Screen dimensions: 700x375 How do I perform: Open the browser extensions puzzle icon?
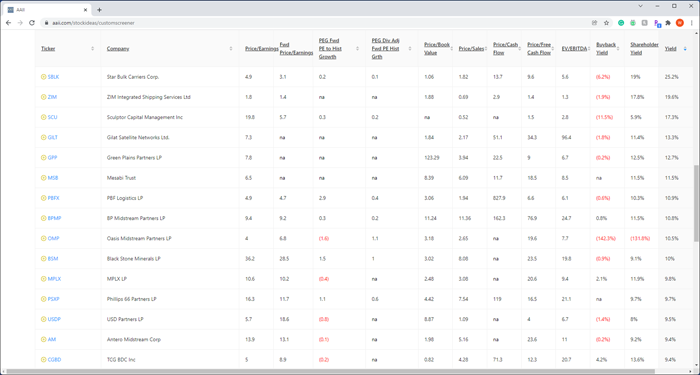[668, 23]
